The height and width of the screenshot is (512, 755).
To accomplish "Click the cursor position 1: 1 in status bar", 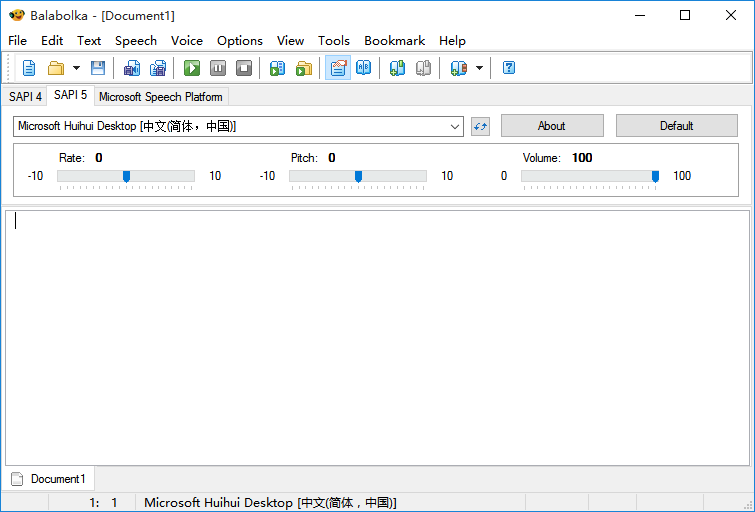I will 103,503.
